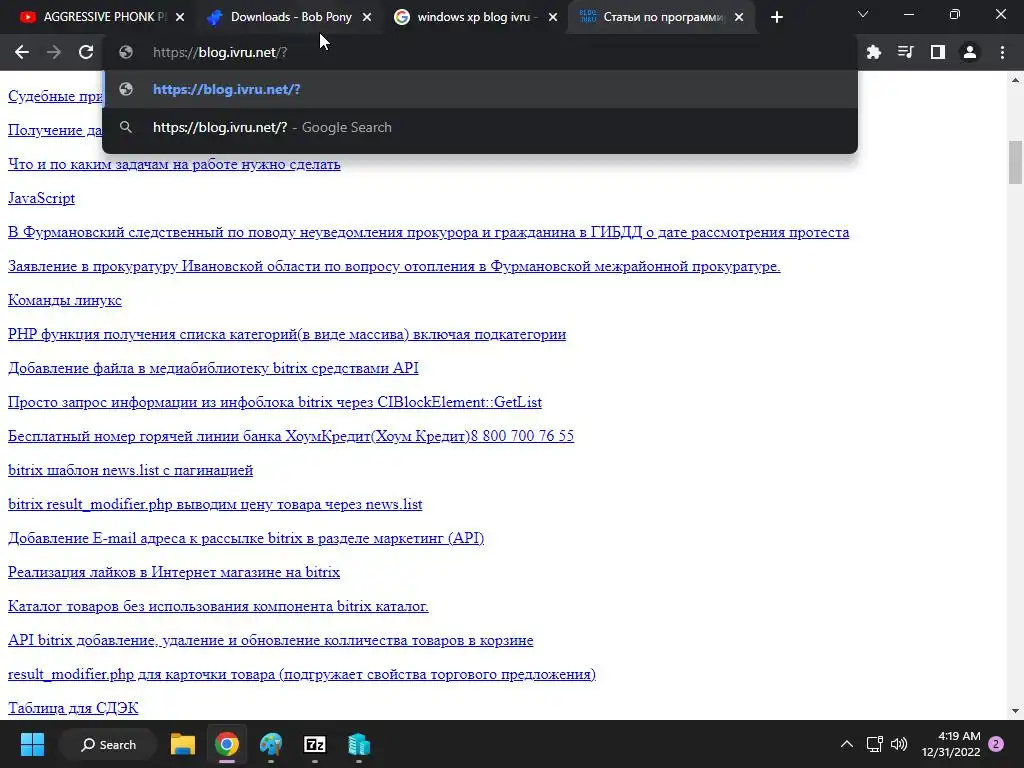Image resolution: width=1024 pixels, height=768 pixels.
Task: Open Заявление в прокуратуру Ивановской области link
Action: coord(394,266)
